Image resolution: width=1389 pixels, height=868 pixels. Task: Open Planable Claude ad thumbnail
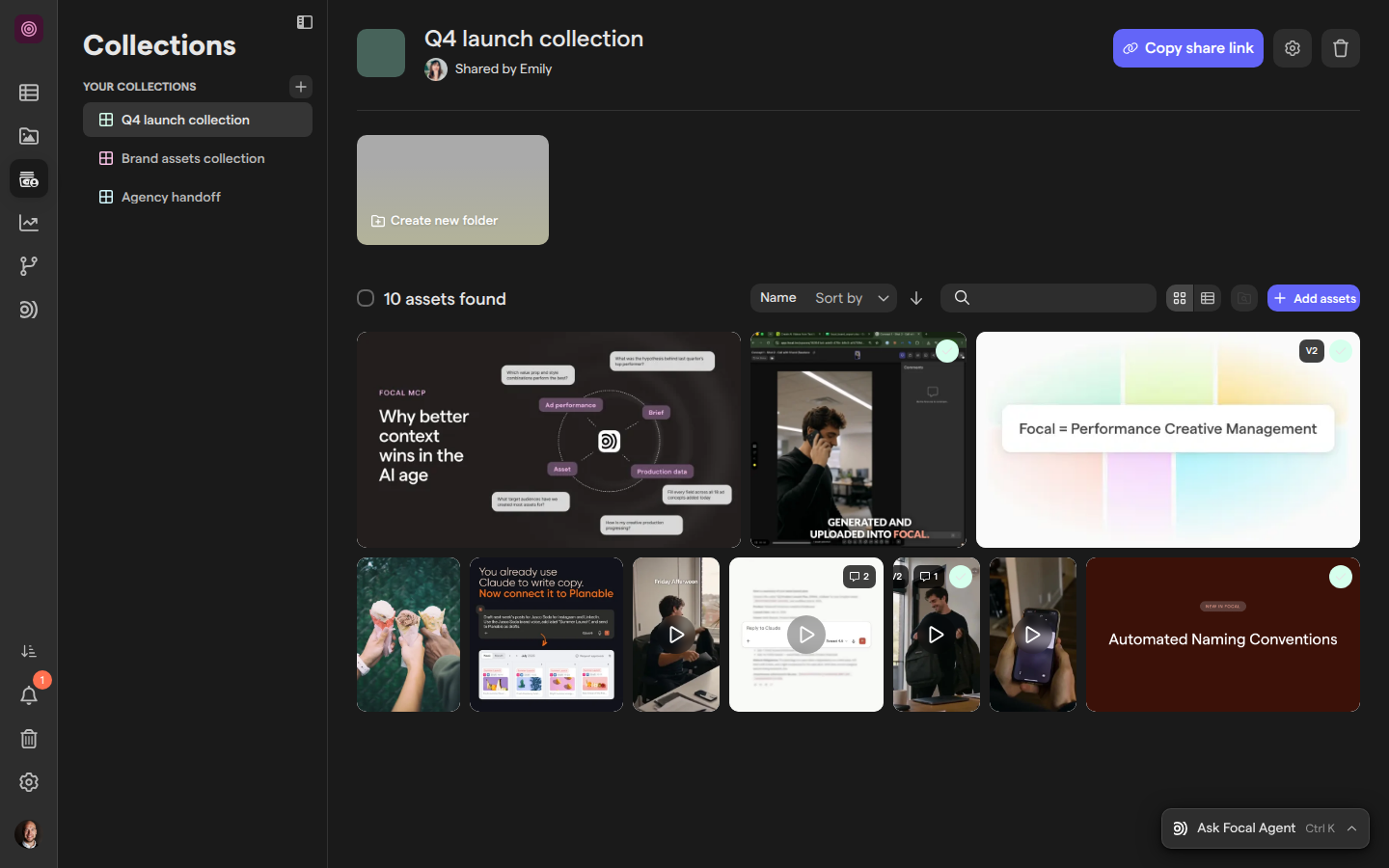tap(546, 635)
